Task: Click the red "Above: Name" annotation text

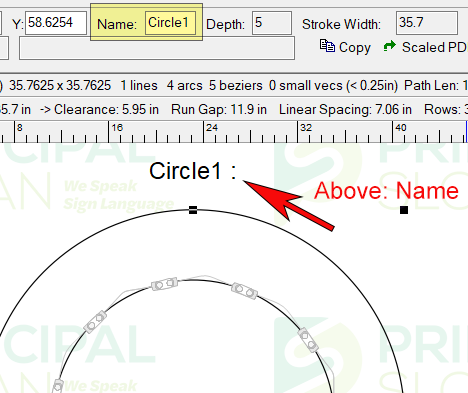Action: [x=386, y=191]
